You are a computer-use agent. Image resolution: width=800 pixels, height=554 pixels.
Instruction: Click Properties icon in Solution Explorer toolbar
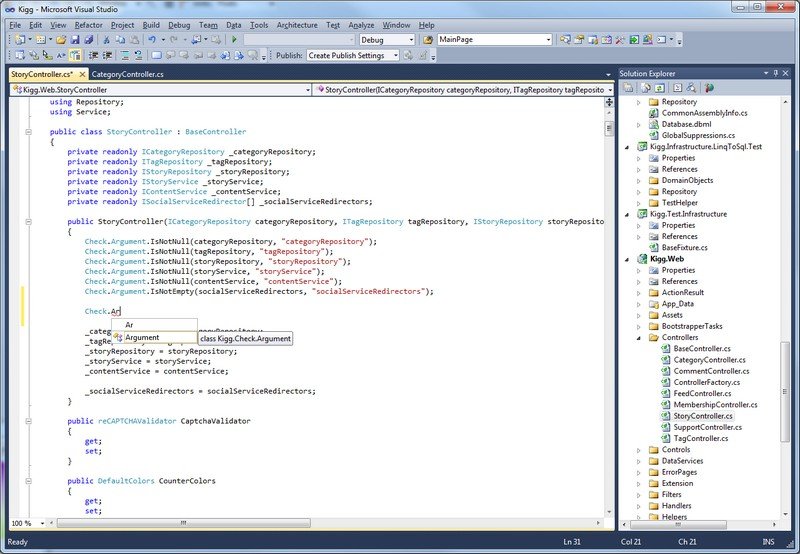[x=628, y=88]
